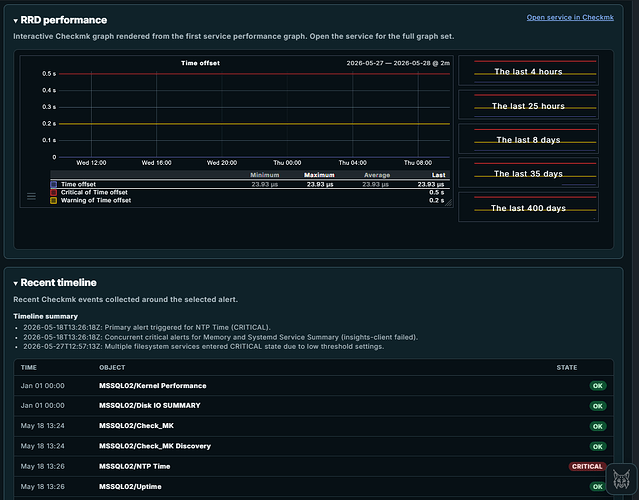639x500 pixels.
Task: Click the red Critical of Time offset swatch
Action: click(53, 192)
